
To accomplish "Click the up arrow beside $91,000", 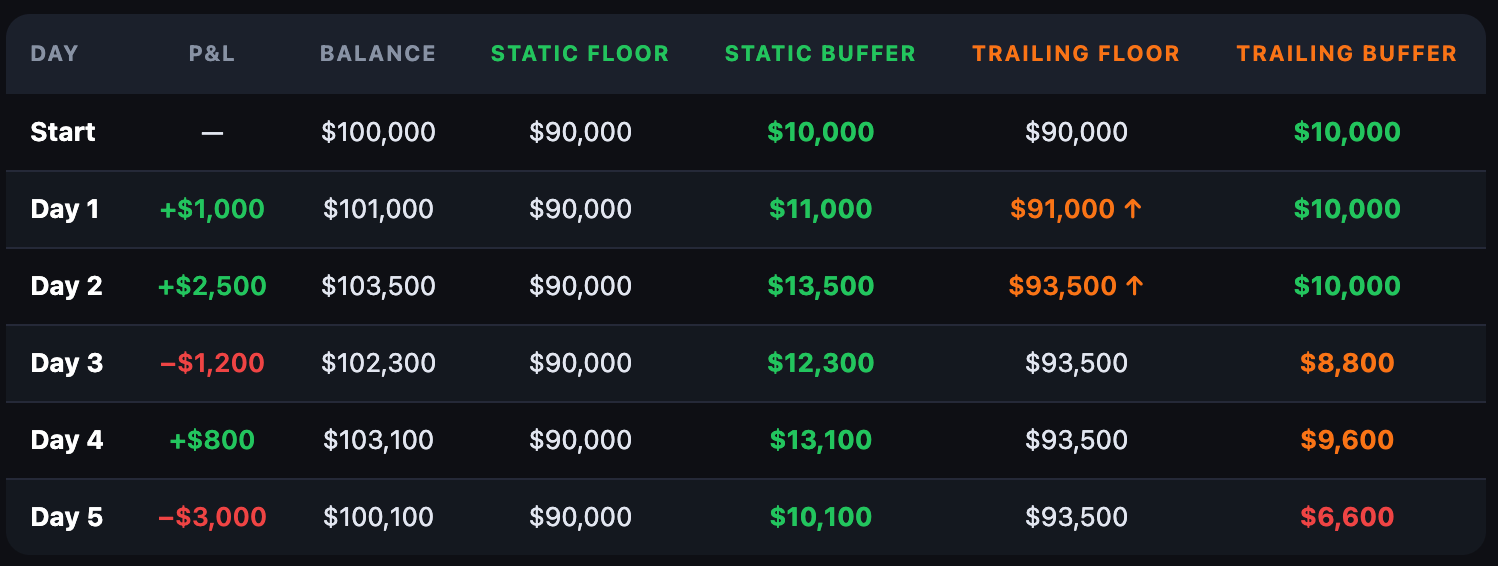I will (x=1133, y=209).
